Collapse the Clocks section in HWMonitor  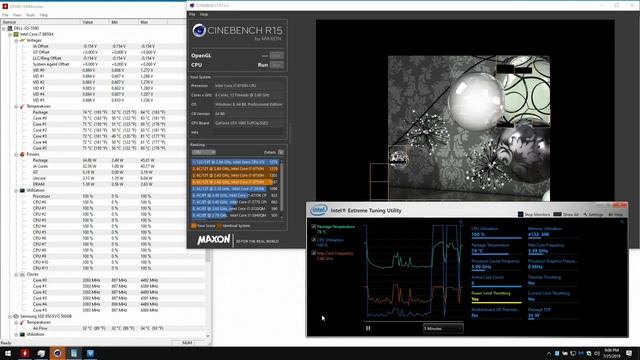coord(16,275)
